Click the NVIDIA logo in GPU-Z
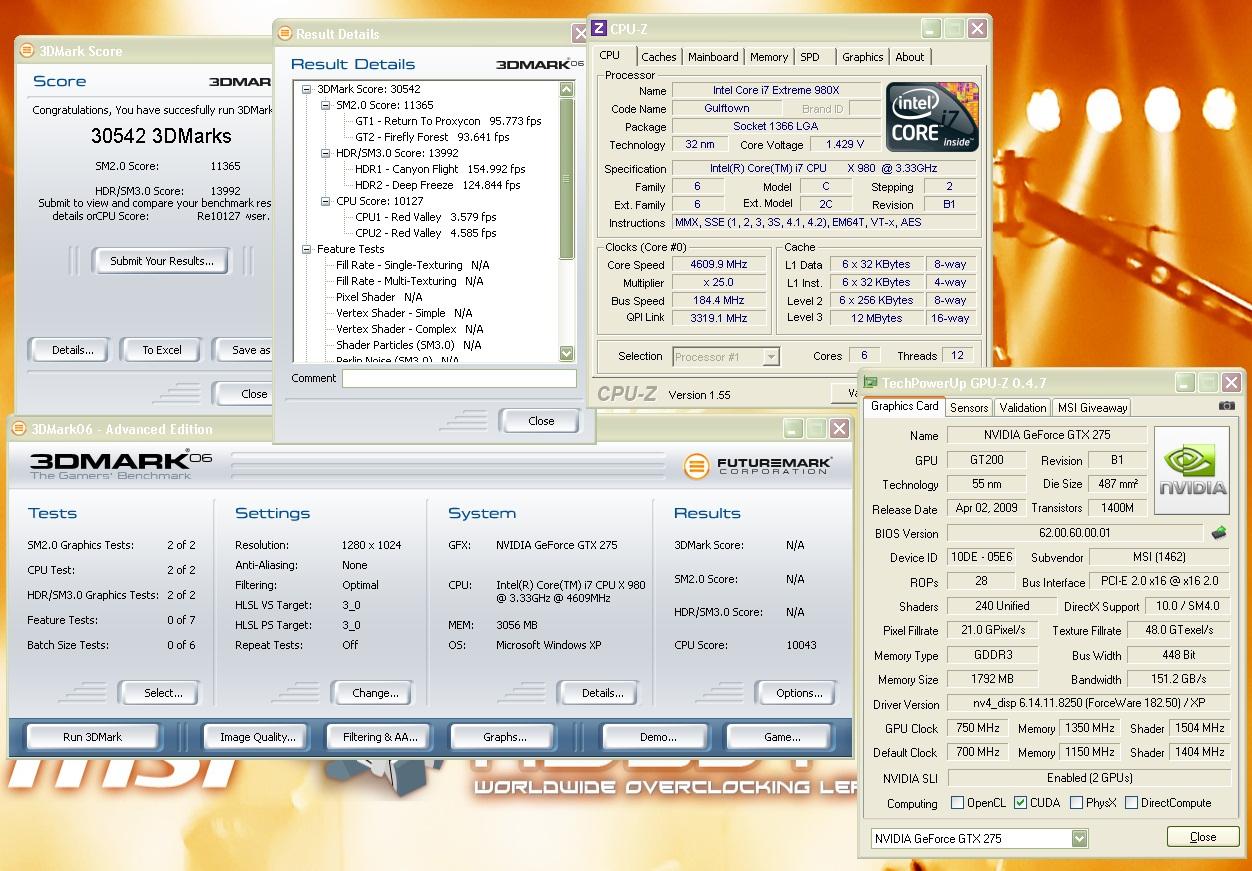 tap(1192, 471)
